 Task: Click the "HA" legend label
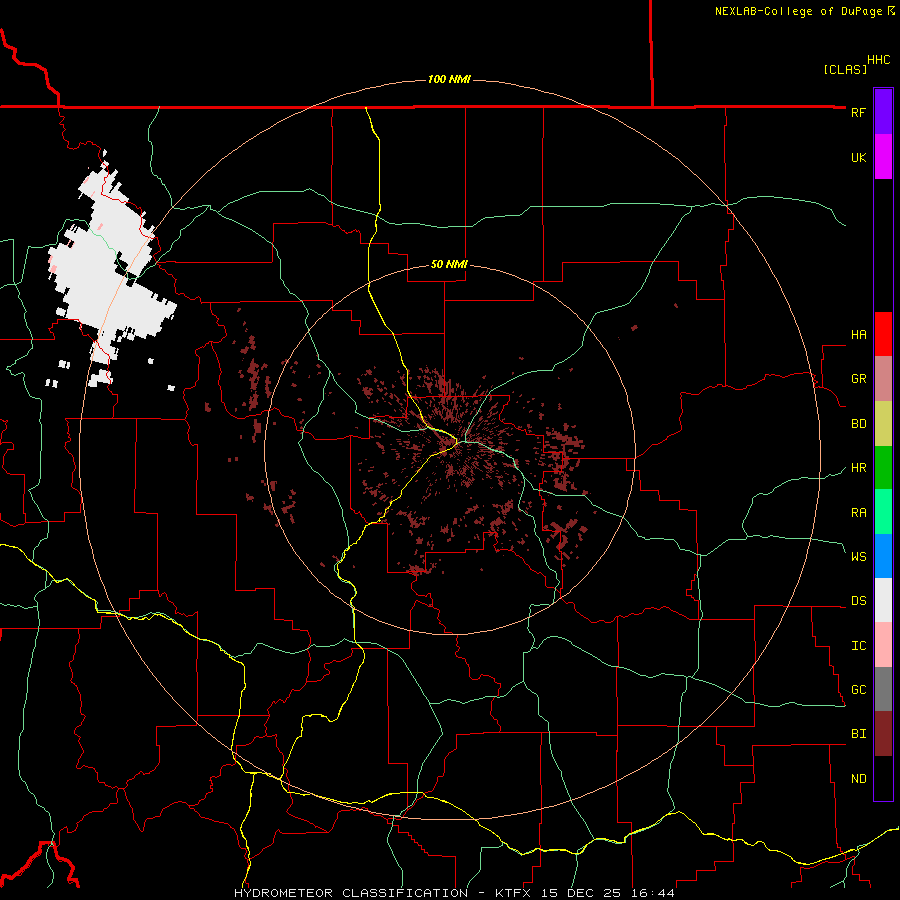pyautogui.click(x=858, y=335)
